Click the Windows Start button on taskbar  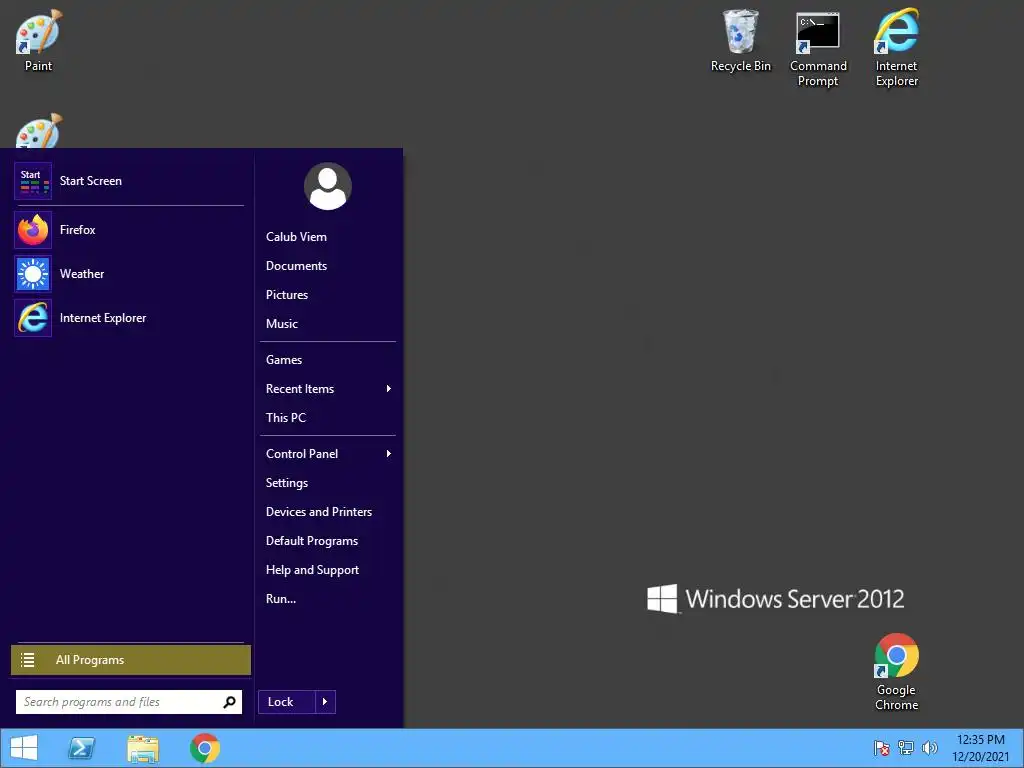[24, 748]
